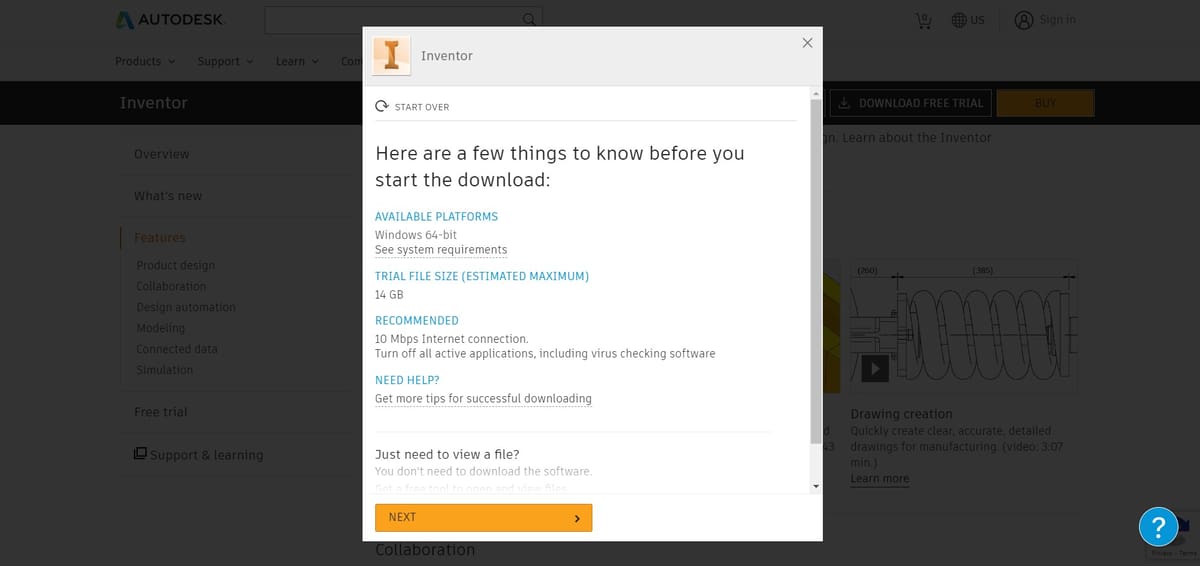Click the '14 GB' file size text
This screenshot has width=1200, height=566.
389,295
